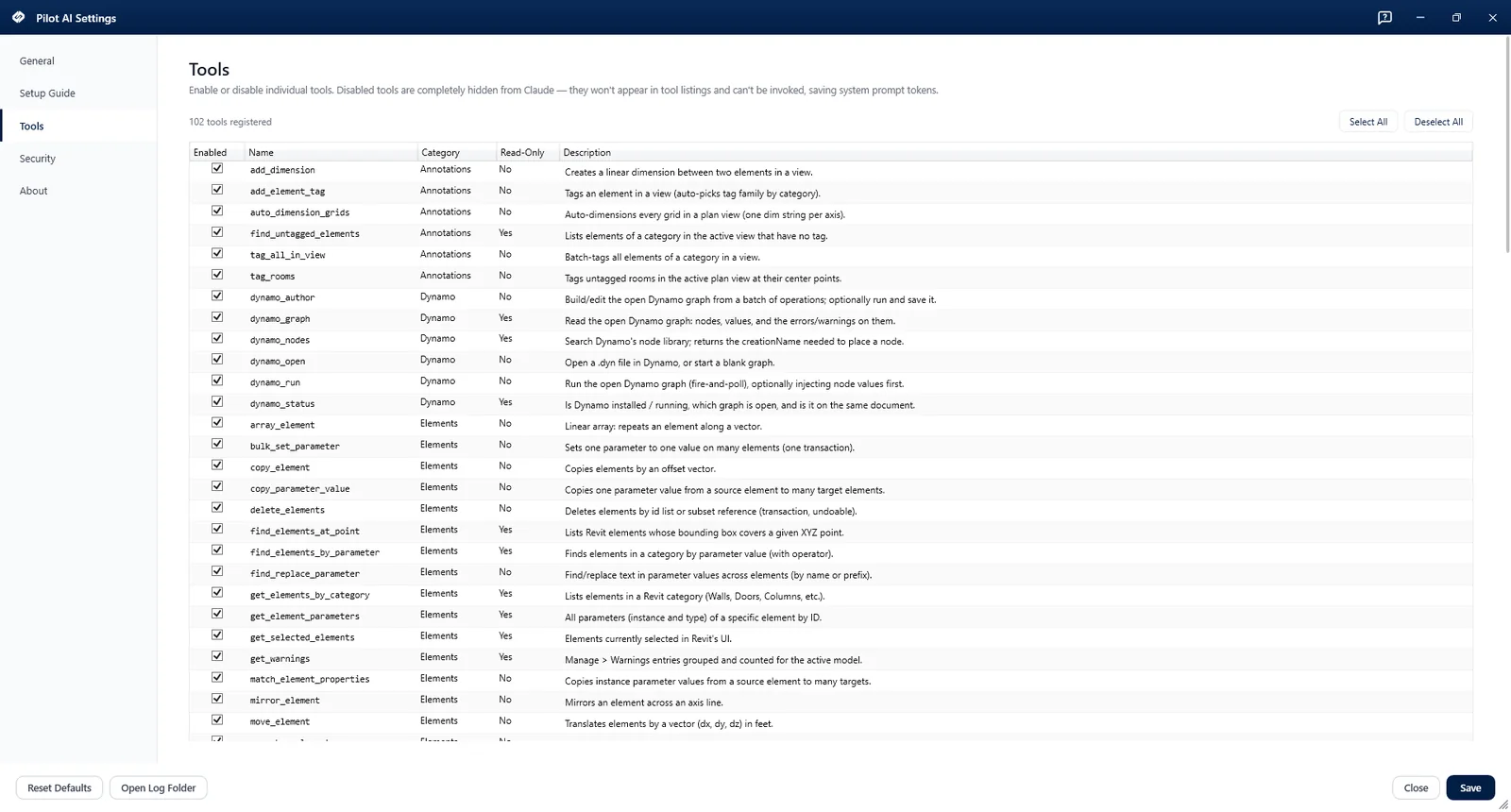The image size is (1511, 812).
Task: Restore down the settings window
Action: tap(1456, 17)
